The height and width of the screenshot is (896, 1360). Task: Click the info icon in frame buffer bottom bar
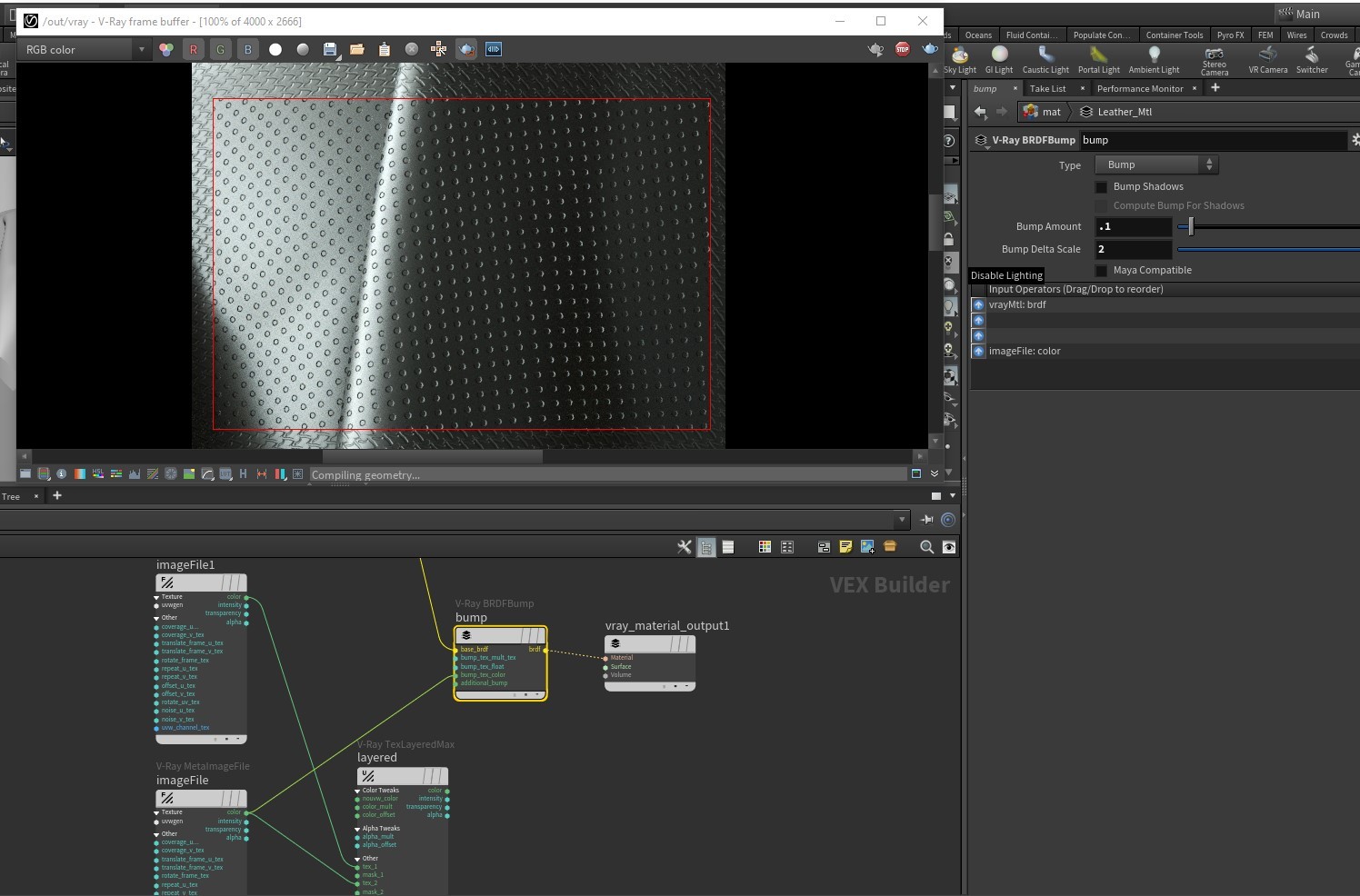pyautogui.click(x=62, y=474)
